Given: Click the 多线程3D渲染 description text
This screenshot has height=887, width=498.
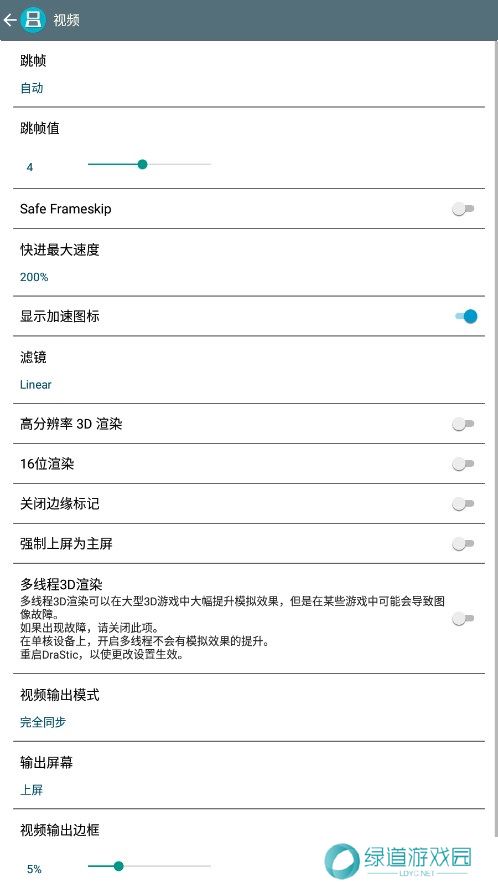Looking at the screenshot, I should click(232, 628).
